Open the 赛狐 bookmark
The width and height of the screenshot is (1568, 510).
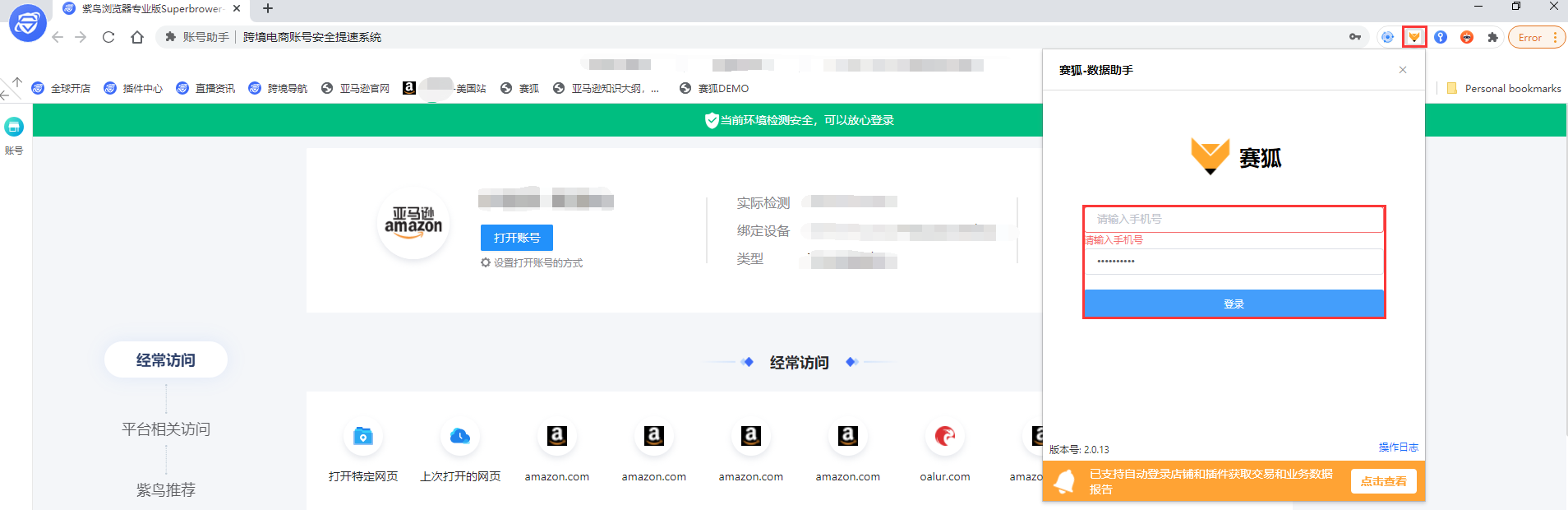coord(519,88)
